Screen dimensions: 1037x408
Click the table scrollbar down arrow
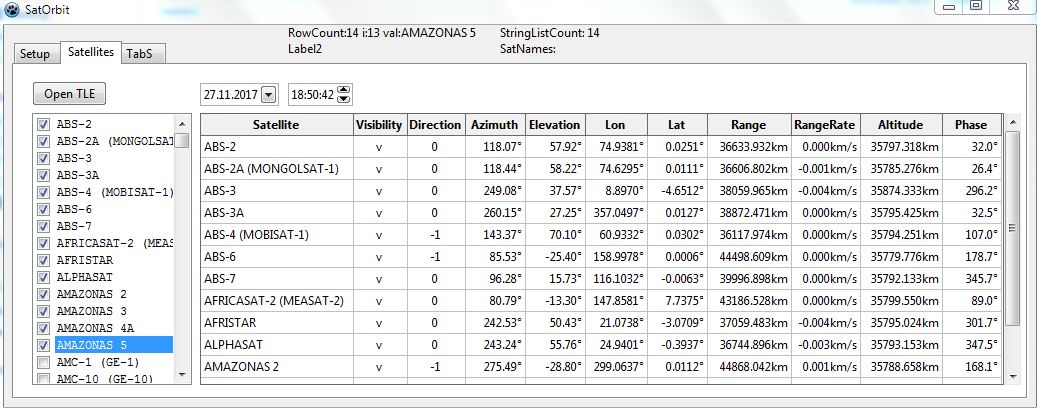pyautogui.click(x=1011, y=375)
